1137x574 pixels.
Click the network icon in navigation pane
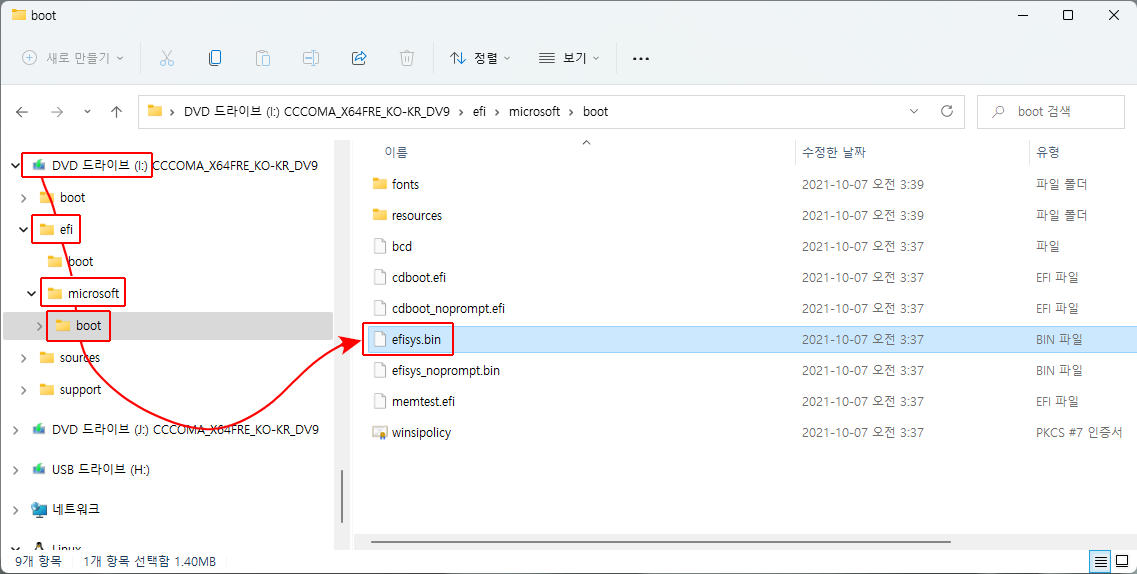coord(39,509)
